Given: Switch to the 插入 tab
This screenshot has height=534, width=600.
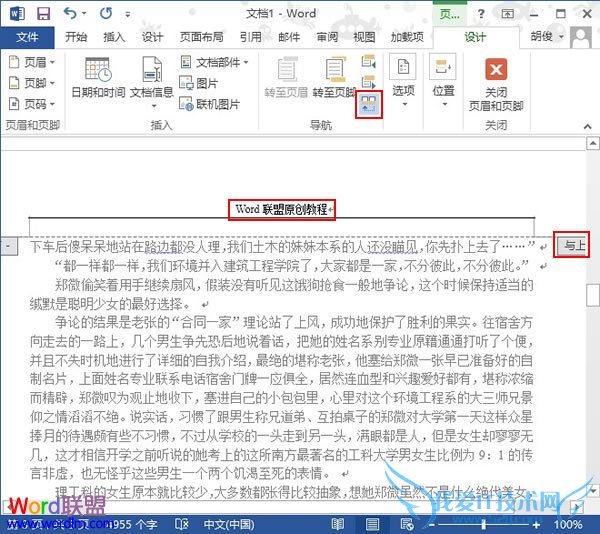Looking at the screenshot, I should [x=114, y=37].
